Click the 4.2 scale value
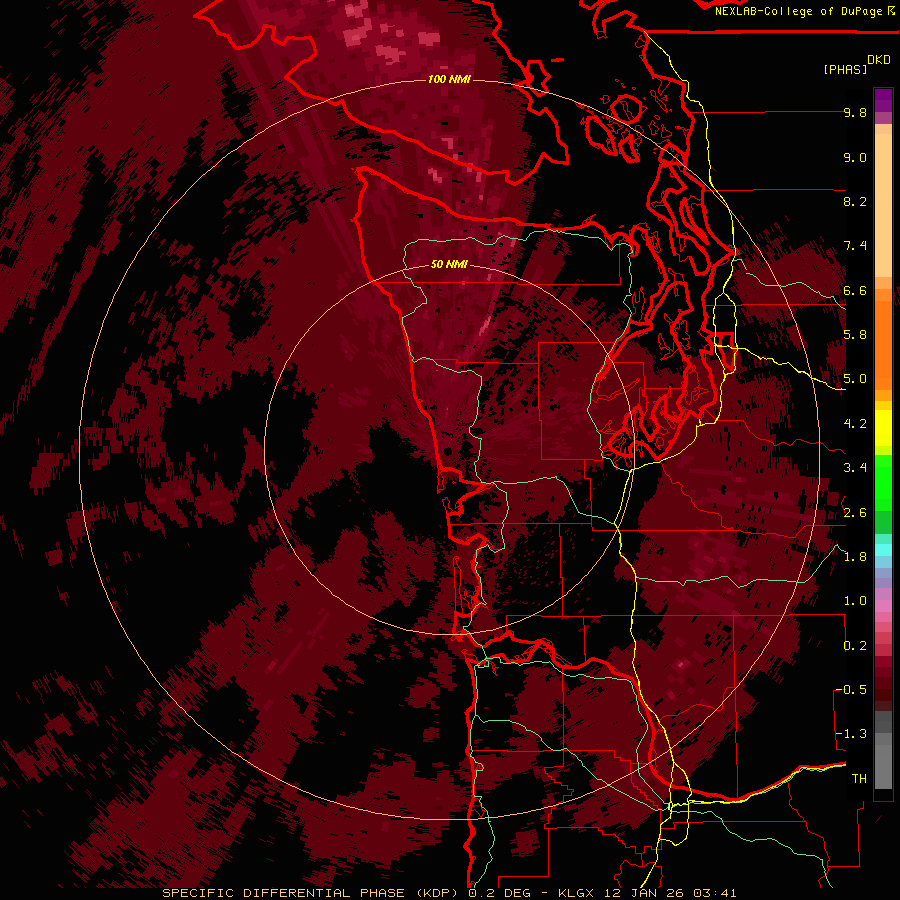Screen dimensions: 900x900 (855, 424)
